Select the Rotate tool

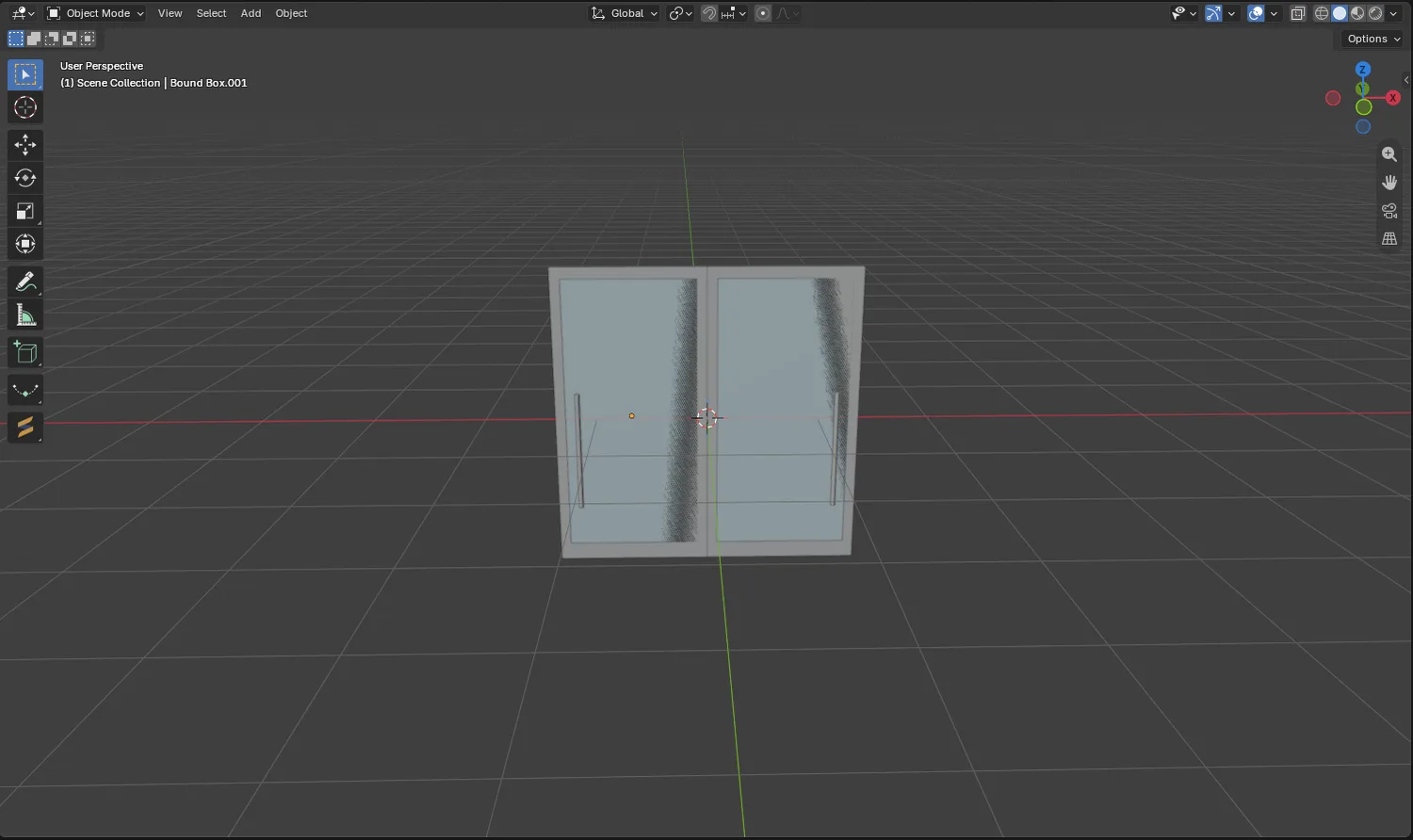[25, 178]
